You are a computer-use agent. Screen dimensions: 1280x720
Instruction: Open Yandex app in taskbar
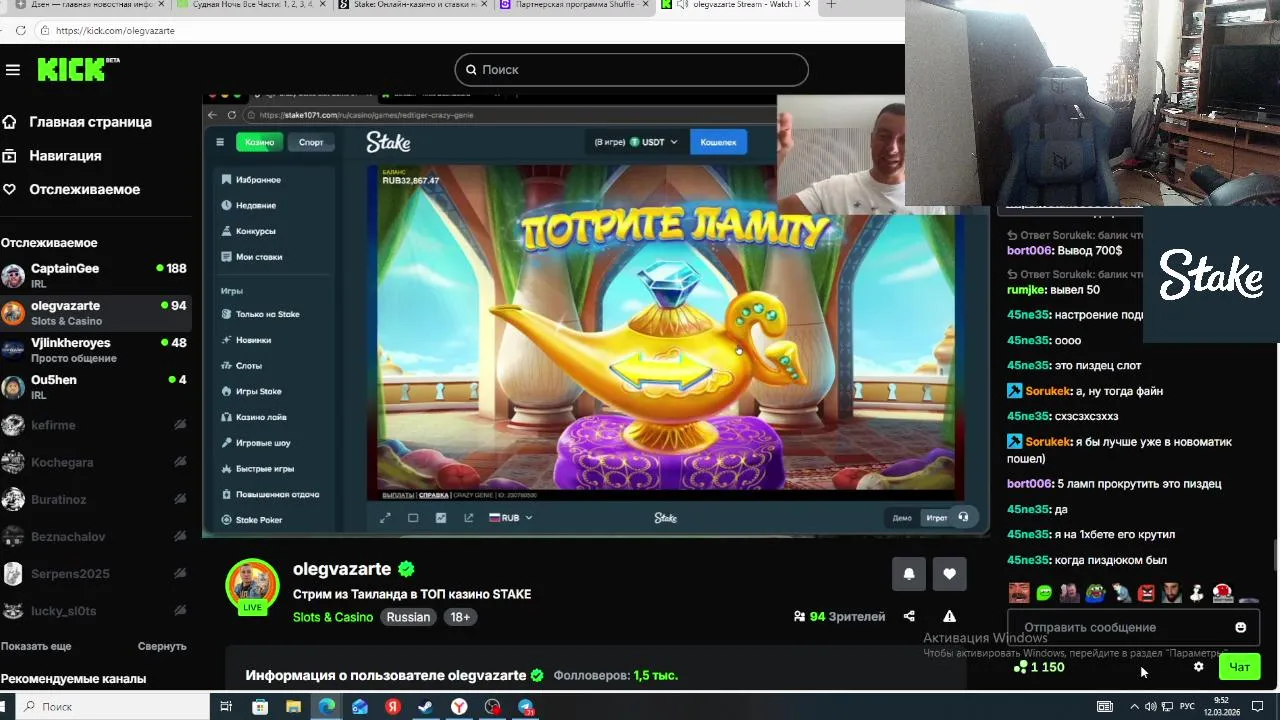393,706
